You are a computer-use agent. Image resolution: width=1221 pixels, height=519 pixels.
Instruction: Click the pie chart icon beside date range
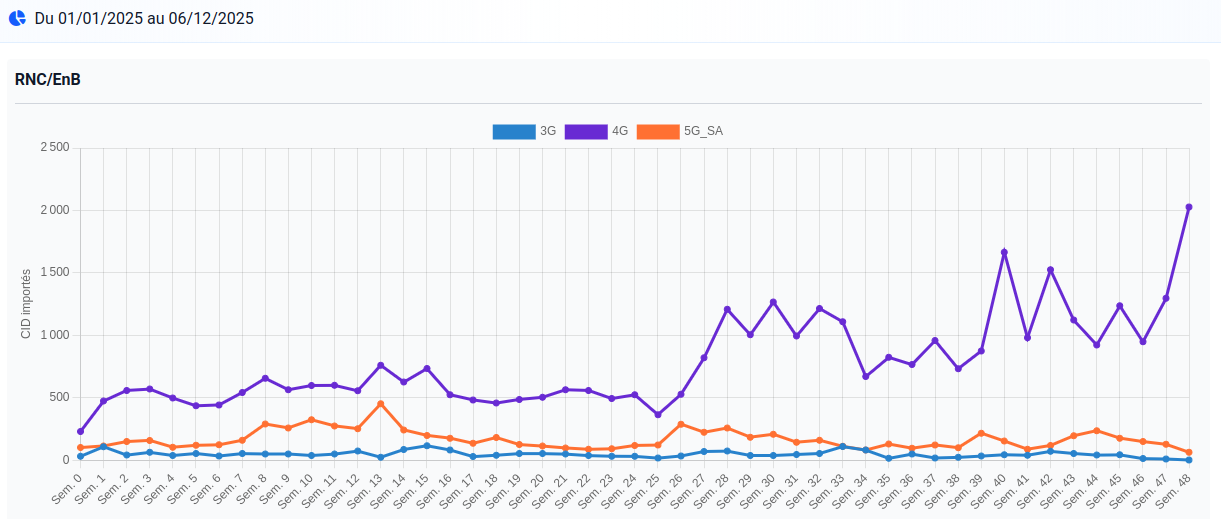17,18
